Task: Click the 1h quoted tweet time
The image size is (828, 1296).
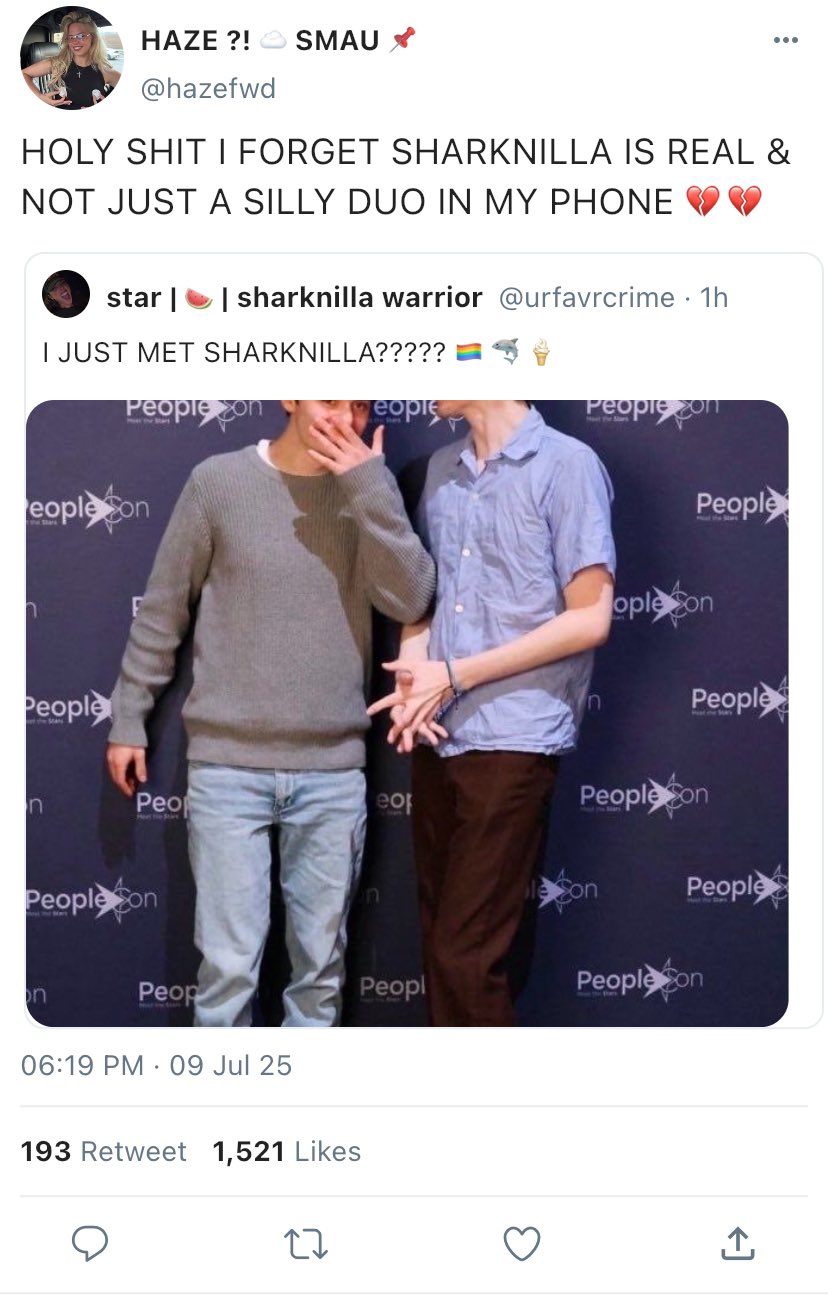Action: 715,297
